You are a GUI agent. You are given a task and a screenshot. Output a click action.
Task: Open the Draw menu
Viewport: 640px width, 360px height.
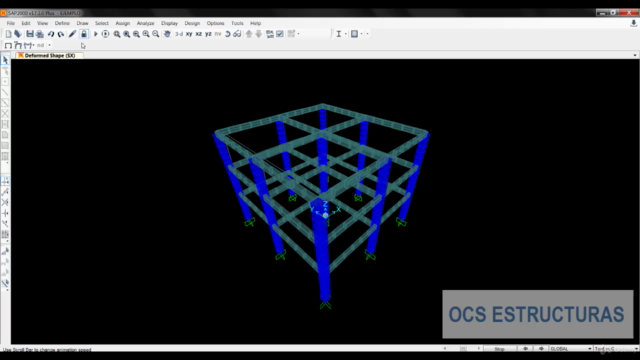[x=82, y=23]
